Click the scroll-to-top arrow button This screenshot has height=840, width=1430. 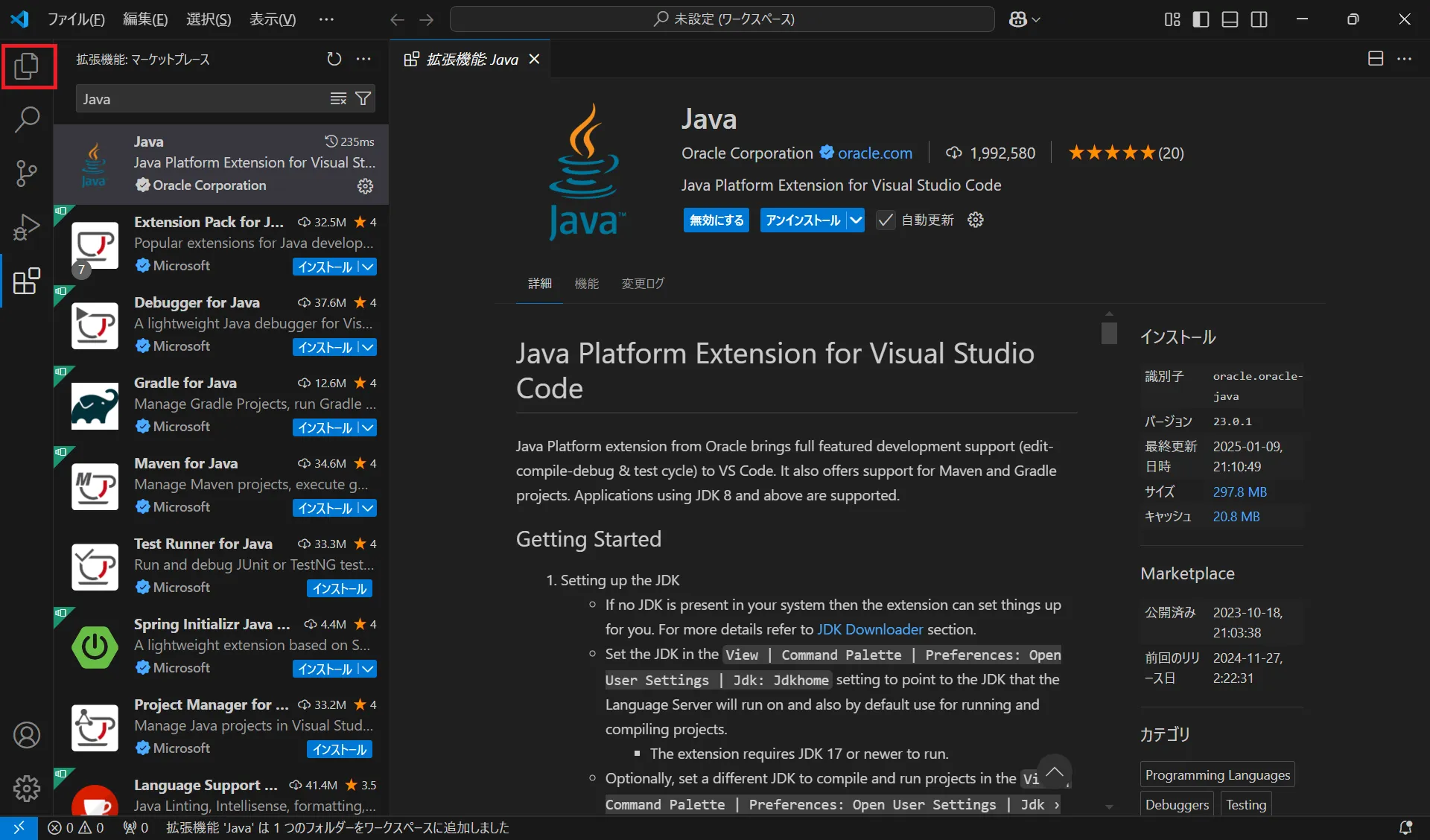coord(1054,771)
